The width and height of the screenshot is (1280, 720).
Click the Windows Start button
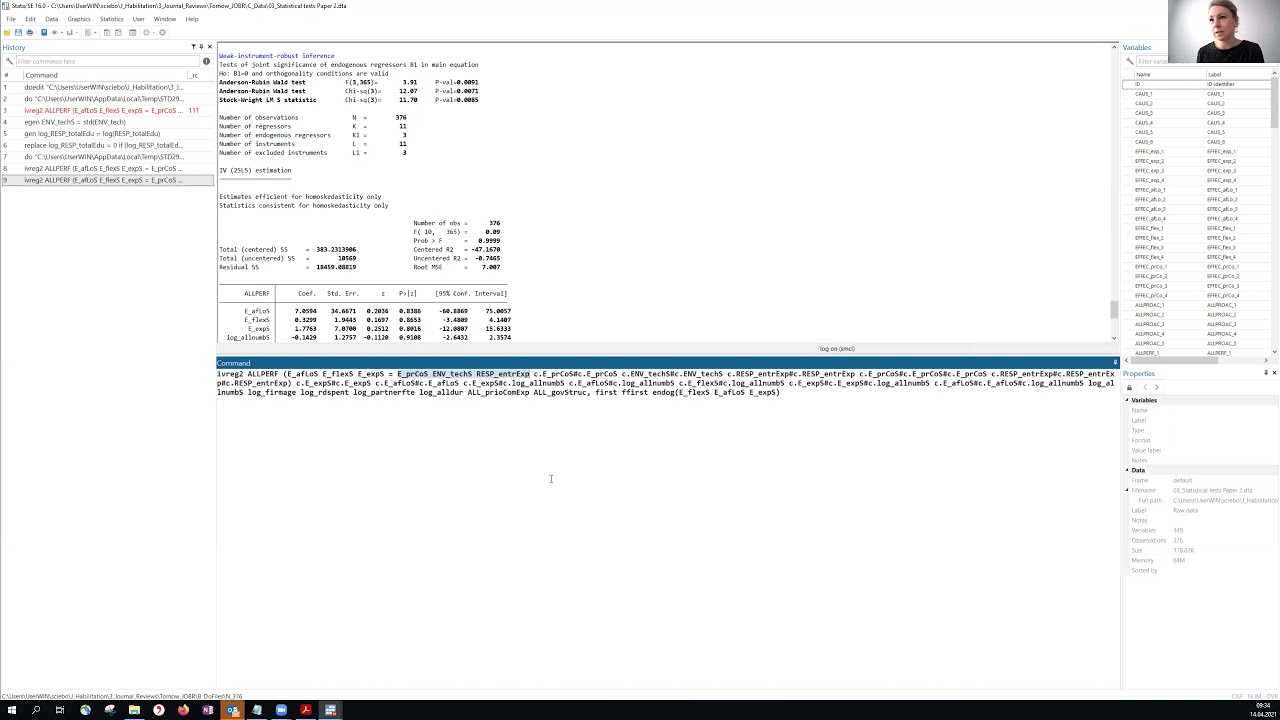12,710
